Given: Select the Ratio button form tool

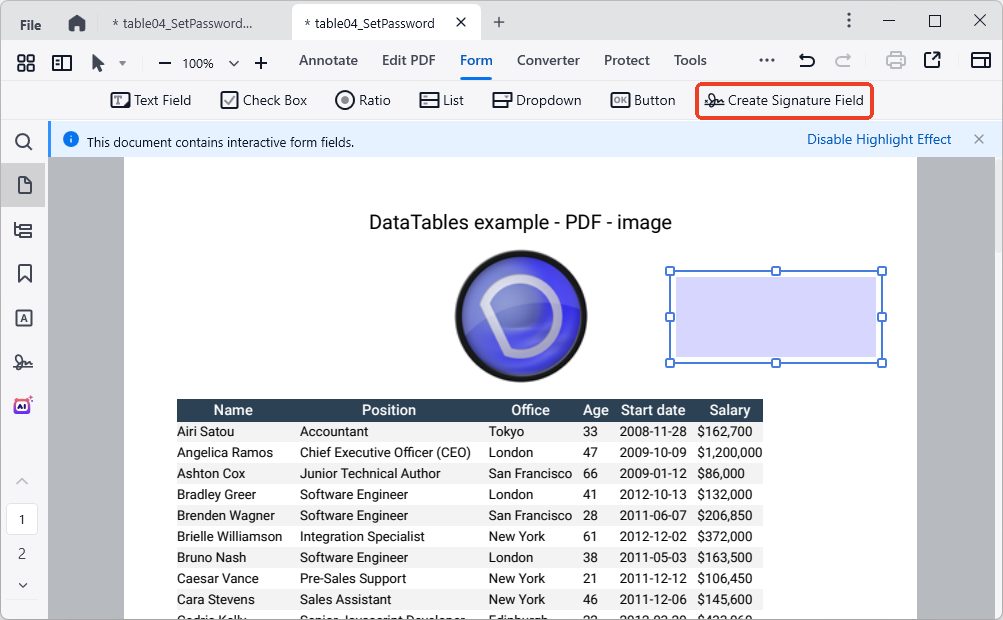Looking at the screenshot, I should 362,100.
